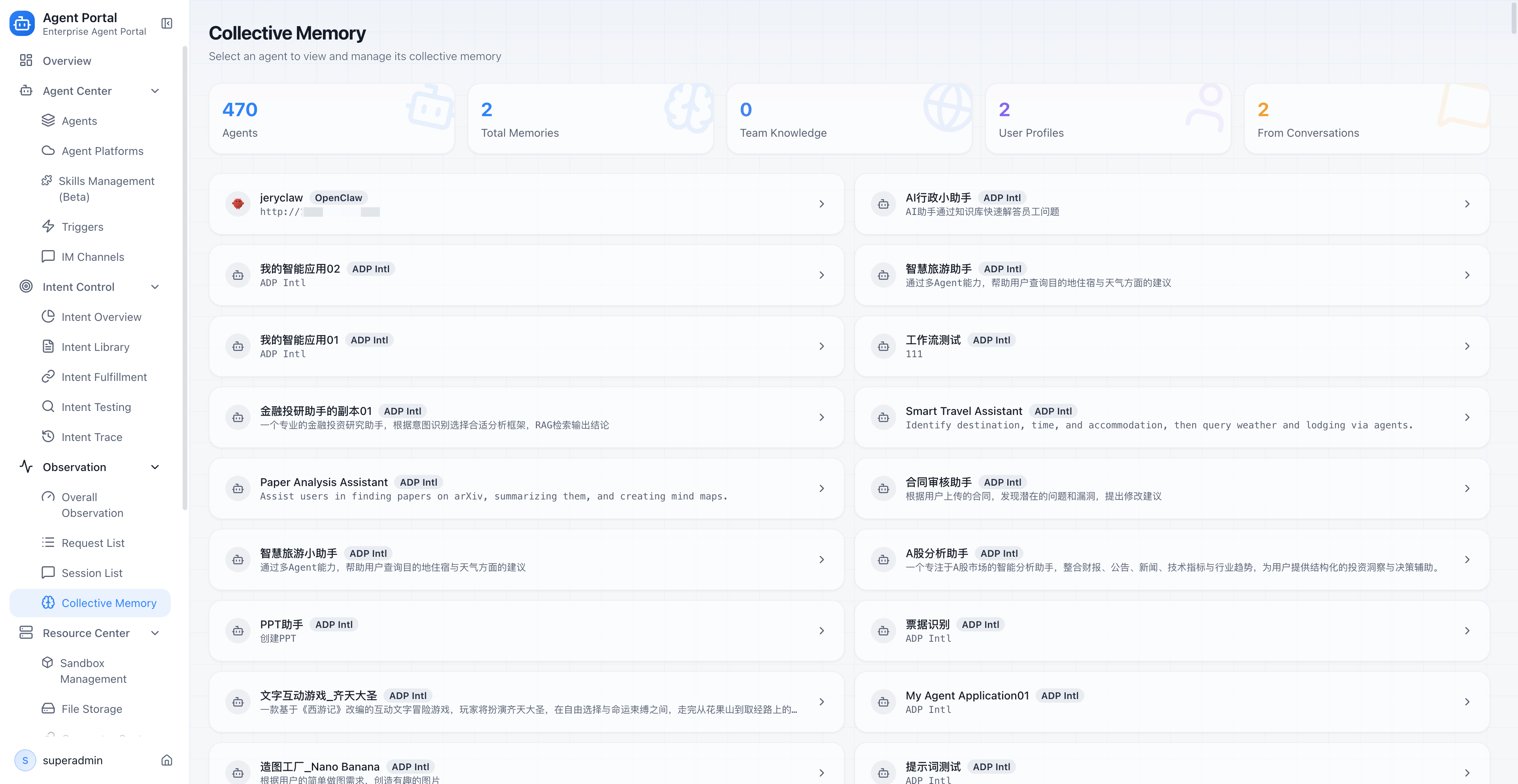The height and width of the screenshot is (784, 1518).
Task: Collapse the Intent Control section
Action: point(155,287)
